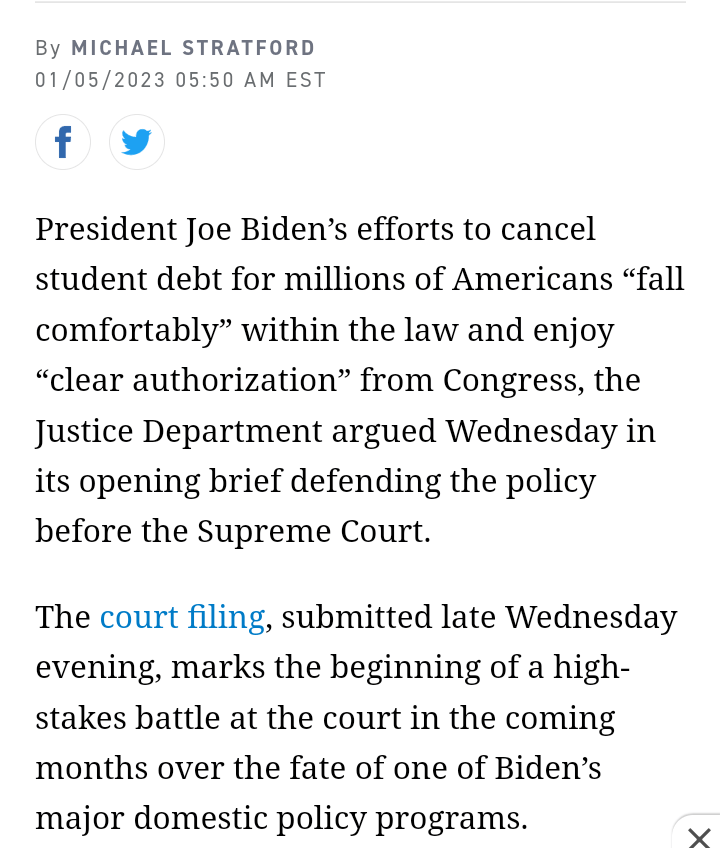This screenshot has width=720, height=848.
Task: Click the phrase "millions of Americans"
Action: click(448, 279)
